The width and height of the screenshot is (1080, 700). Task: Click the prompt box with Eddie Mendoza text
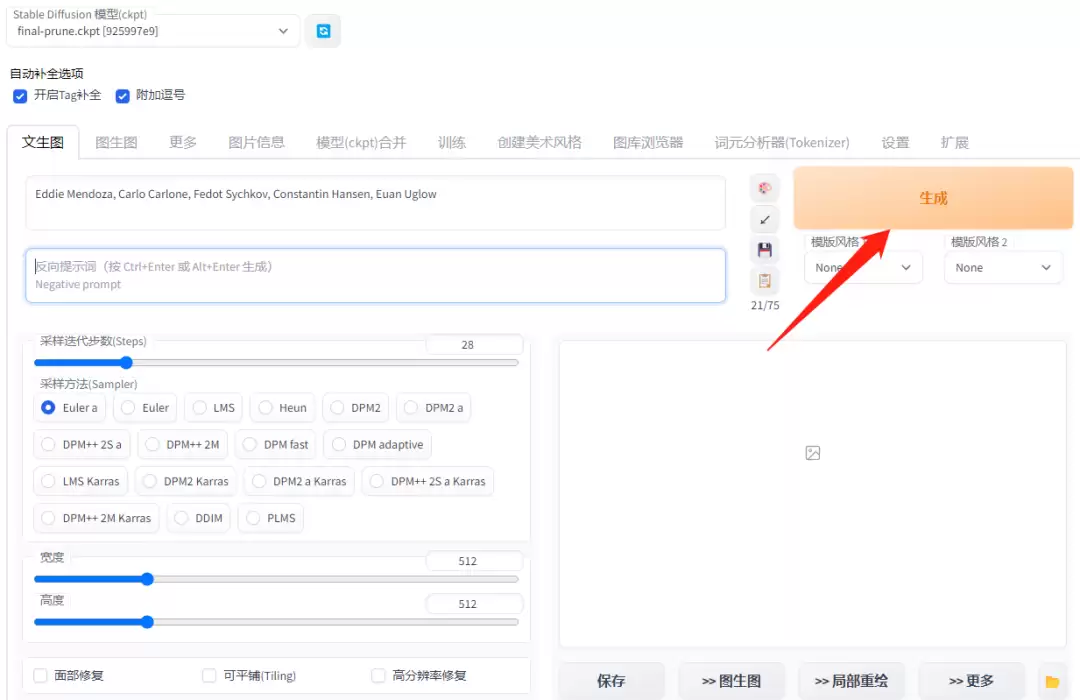(375, 203)
